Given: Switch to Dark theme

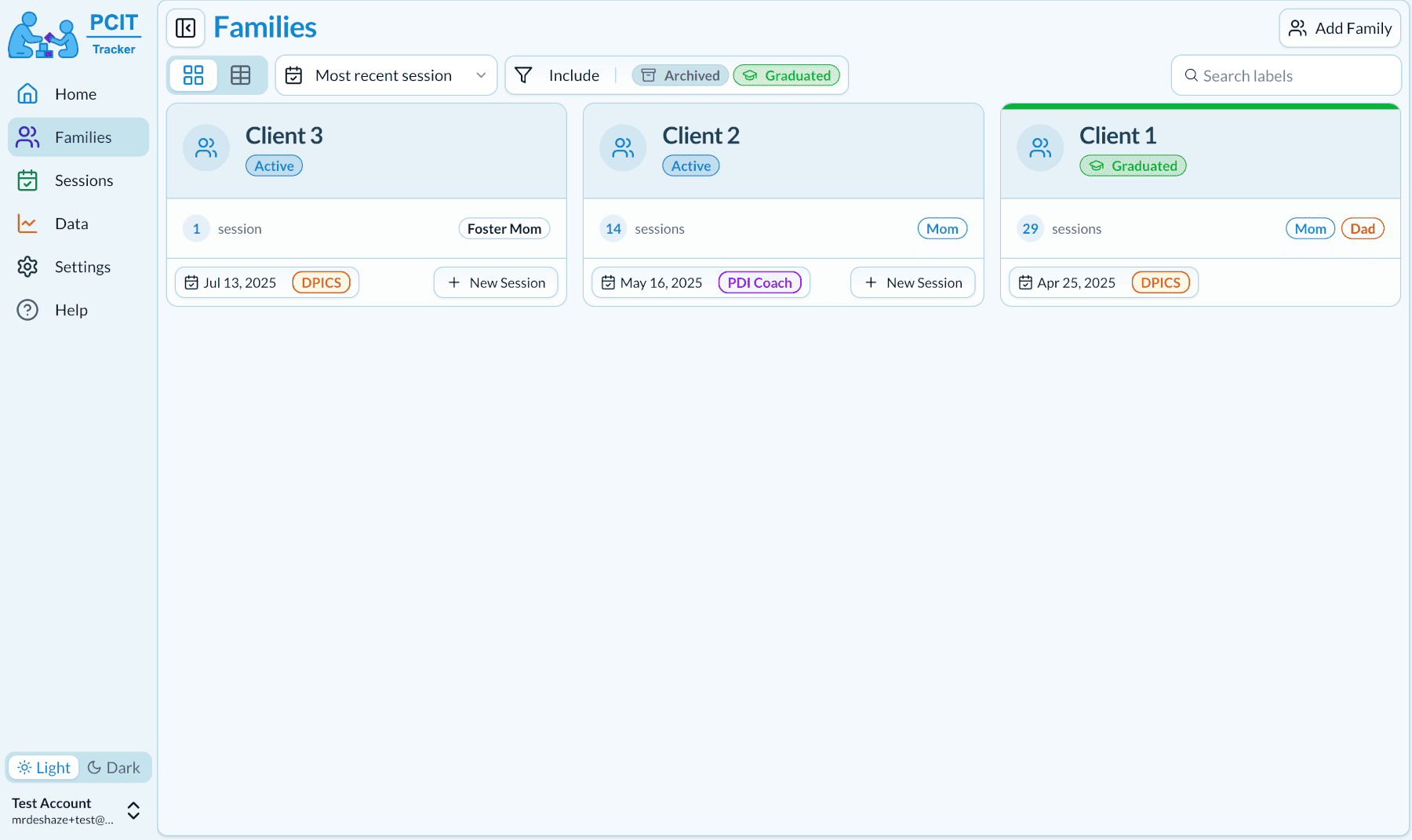Looking at the screenshot, I should pos(115,768).
